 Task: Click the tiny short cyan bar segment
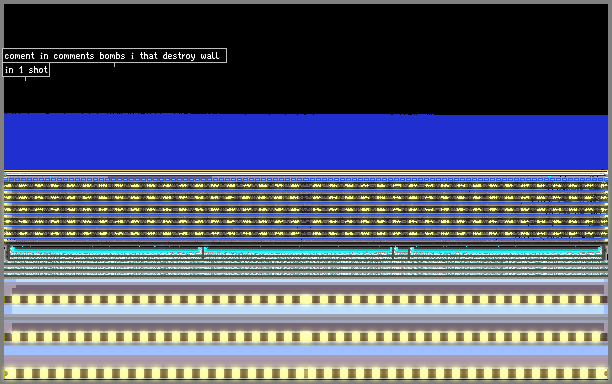(401, 251)
